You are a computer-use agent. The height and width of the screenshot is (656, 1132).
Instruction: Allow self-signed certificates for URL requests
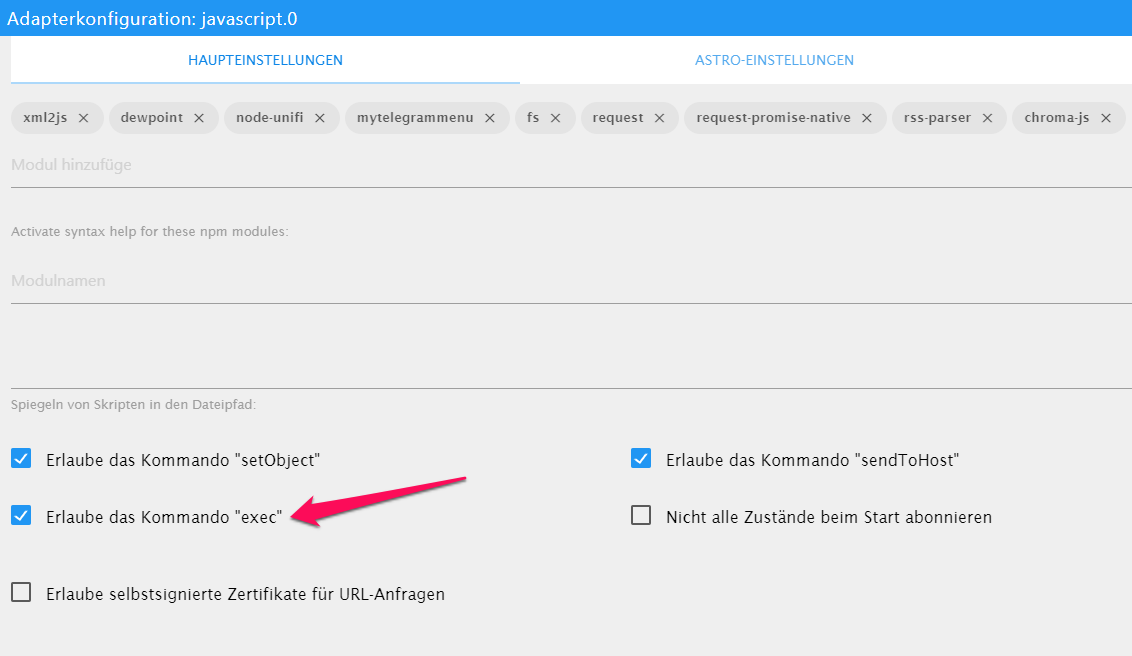[x=21, y=593]
